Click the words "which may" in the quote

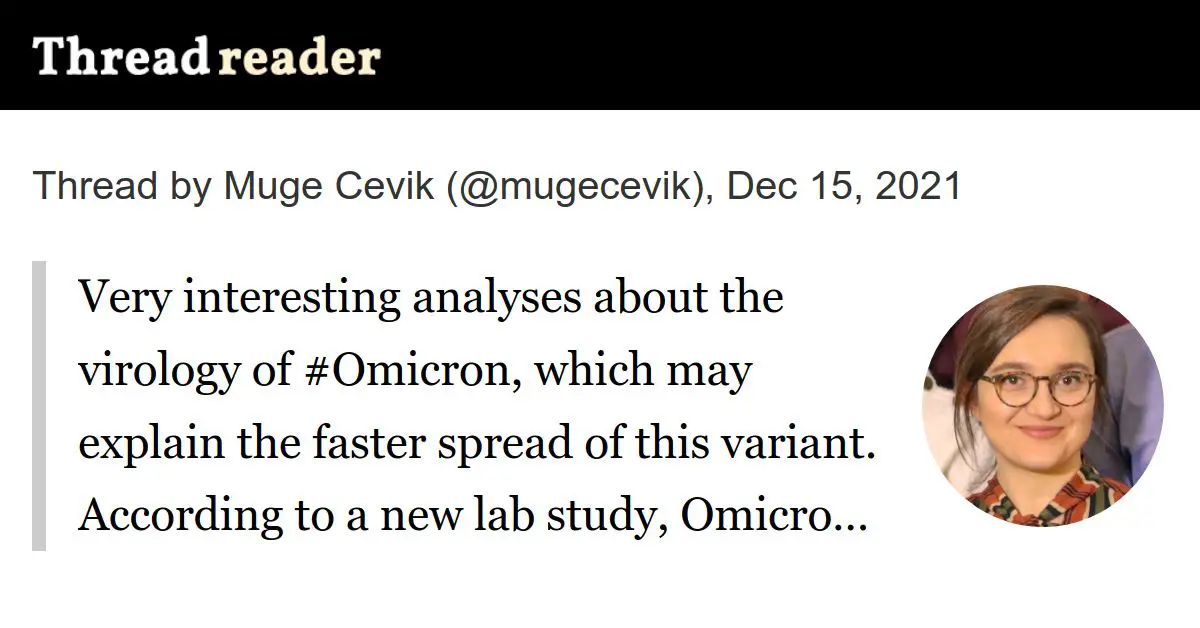click(x=642, y=371)
